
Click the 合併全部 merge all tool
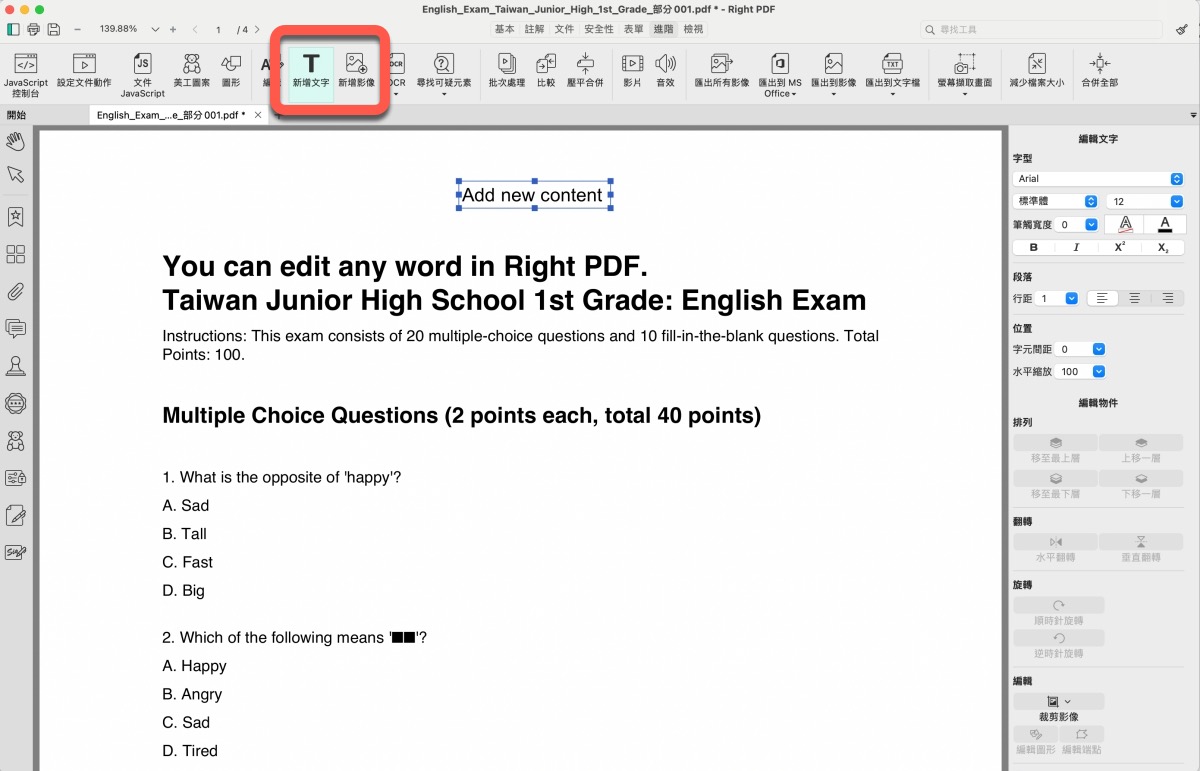pos(1100,70)
